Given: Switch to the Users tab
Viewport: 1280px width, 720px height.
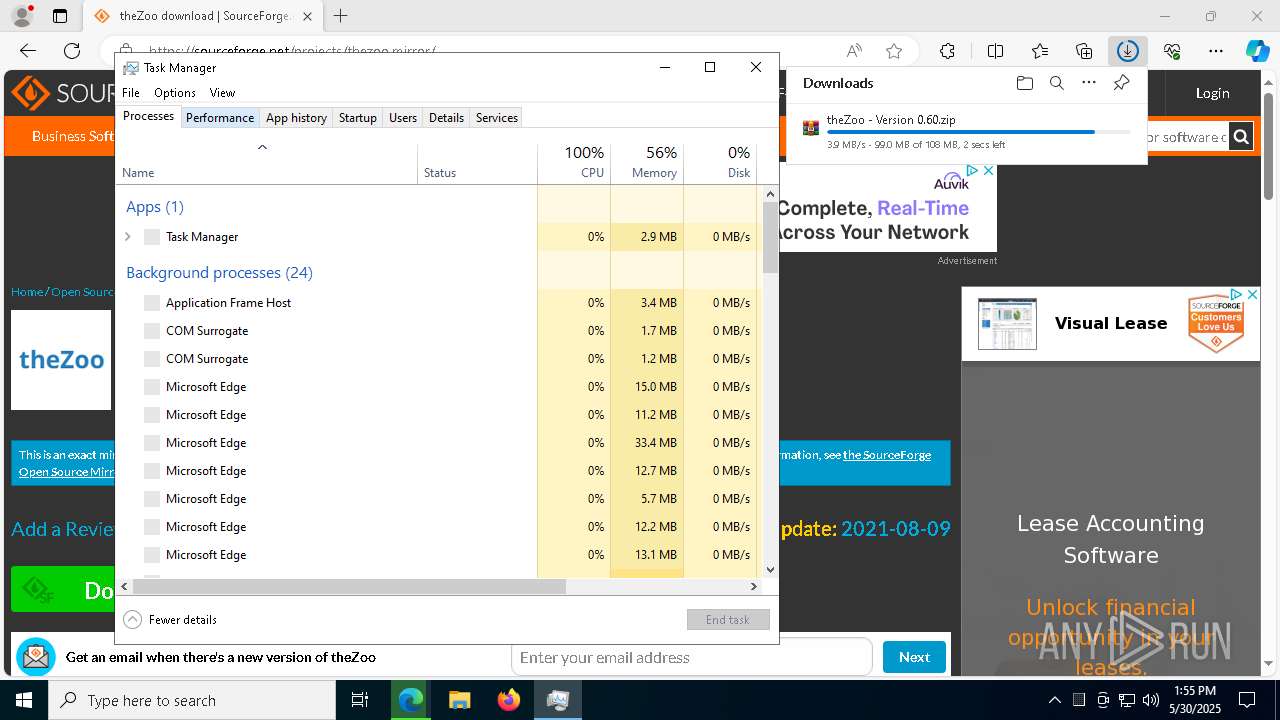Looking at the screenshot, I should point(403,118).
